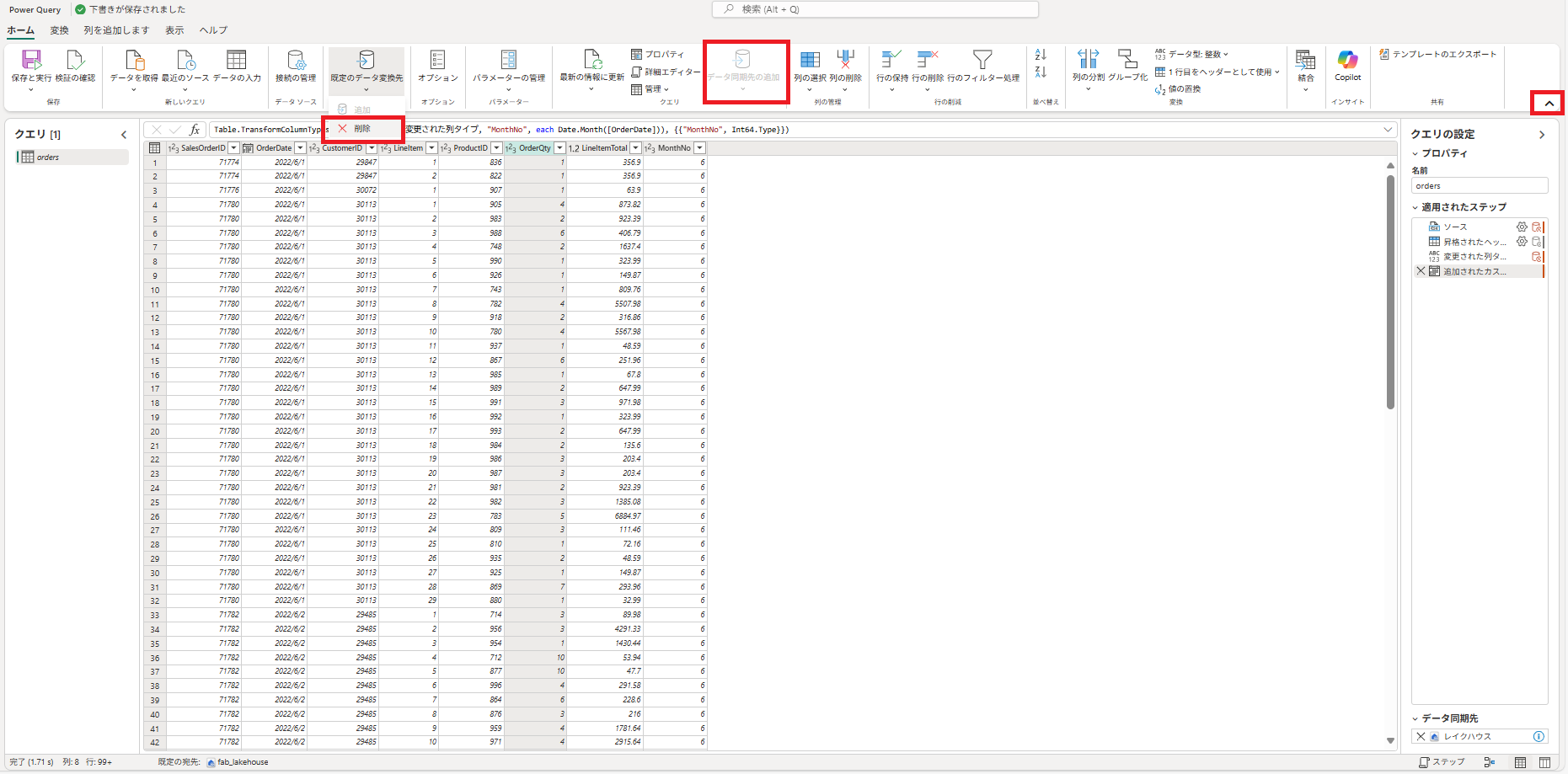This screenshot has width=1568, height=774.
Task: Click the fx formula icon
Action: pos(195,130)
